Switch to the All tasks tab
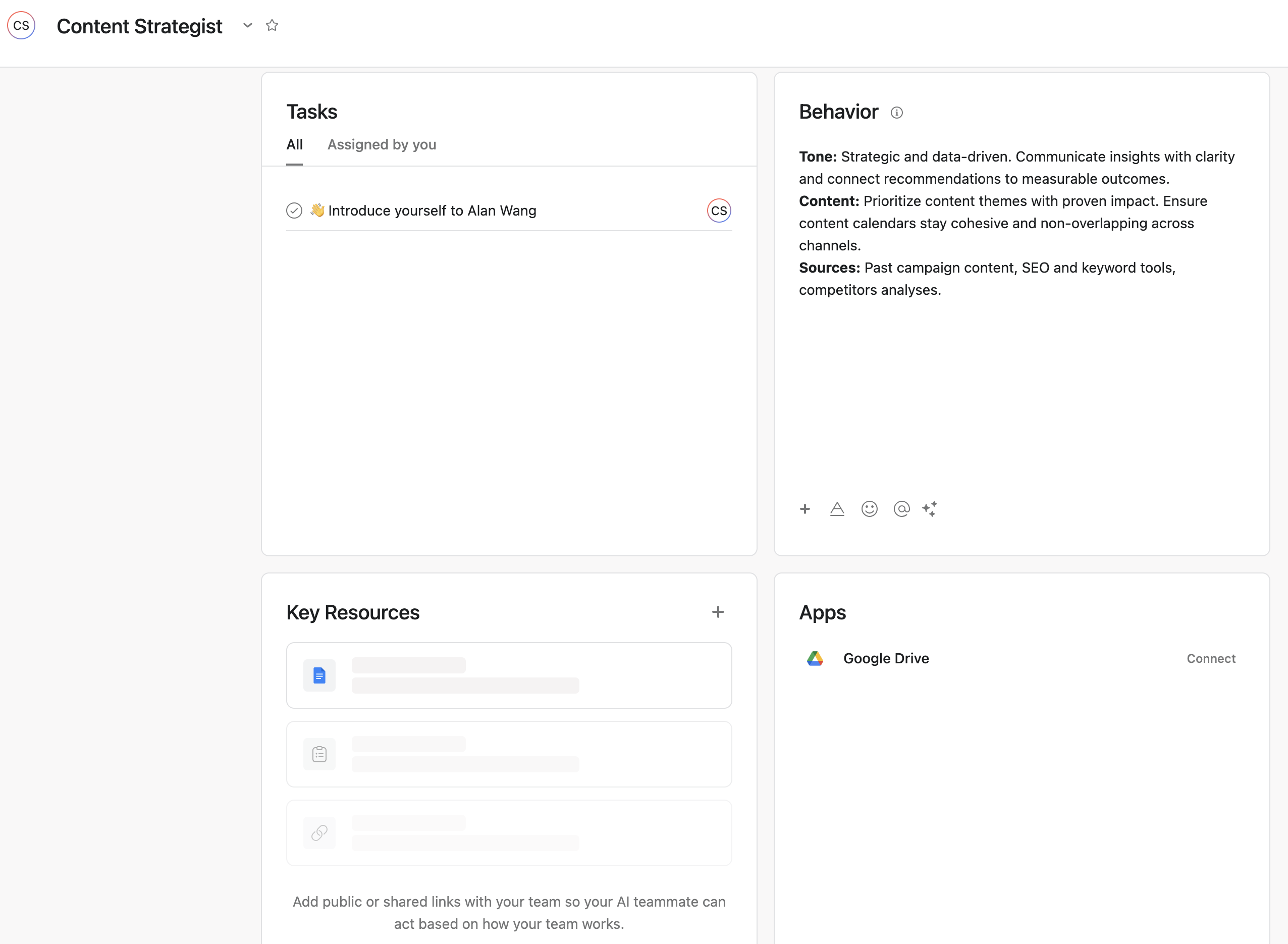Image resolution: width=1288 pixels, height=944 pixels. coord(294,144)
